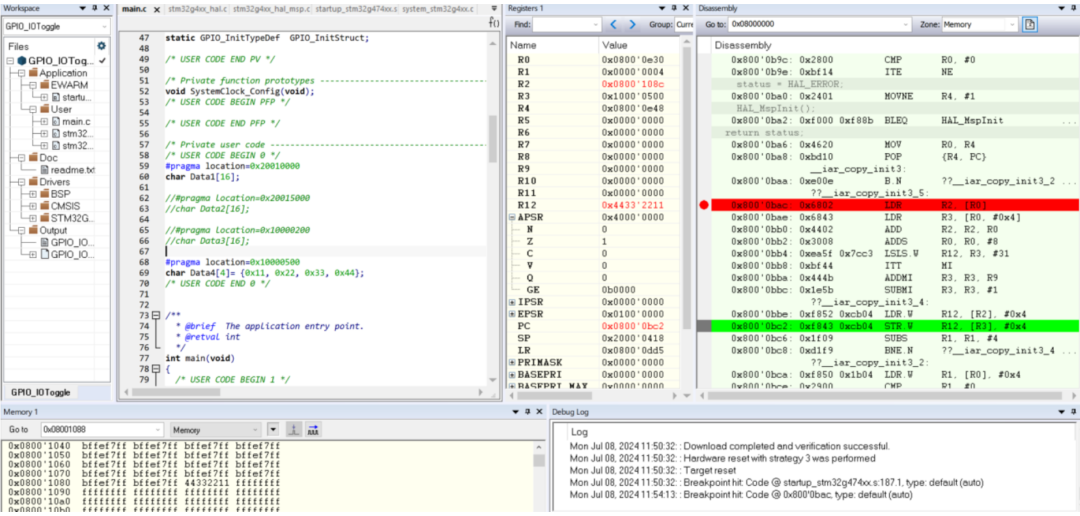Collapse the EWARM folder node
This screenshot has width=1080, height=516.
tap(33, 85)
